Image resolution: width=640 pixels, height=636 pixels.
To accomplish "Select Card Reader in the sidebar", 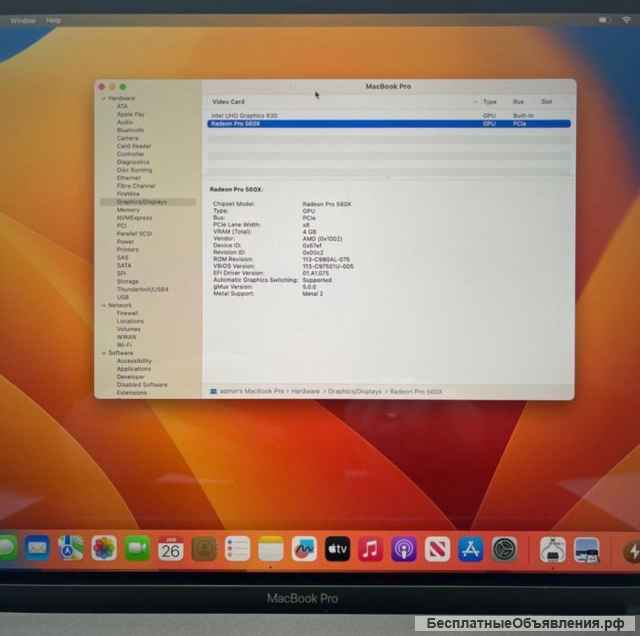I will pyautogui.click(x=133, y=146).
